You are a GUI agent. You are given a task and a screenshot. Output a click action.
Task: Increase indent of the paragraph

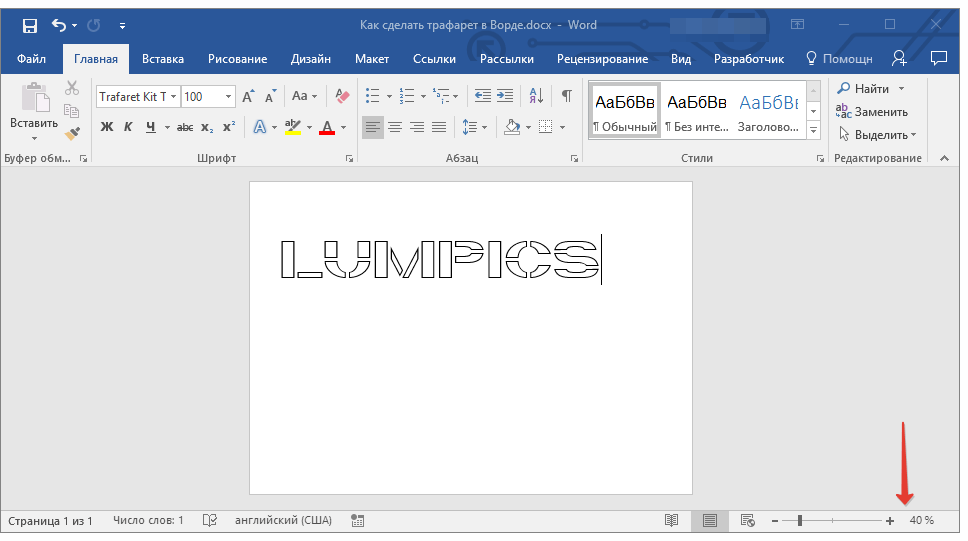[505, 96]
